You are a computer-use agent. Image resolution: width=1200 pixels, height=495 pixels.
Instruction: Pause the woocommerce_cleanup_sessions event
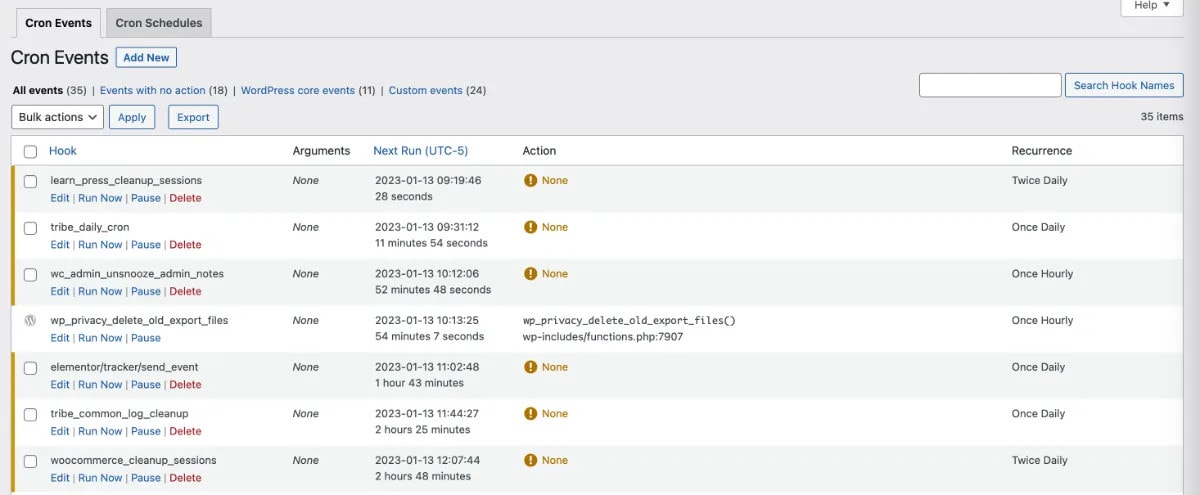[x=146, y=478]
